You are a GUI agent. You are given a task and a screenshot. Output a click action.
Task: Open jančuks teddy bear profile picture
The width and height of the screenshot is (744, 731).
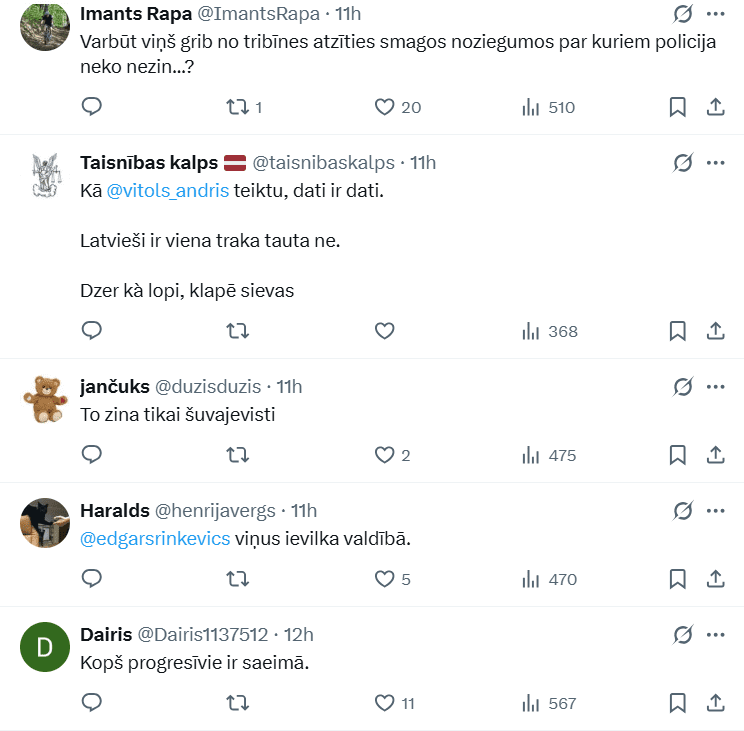pos(44,399)
